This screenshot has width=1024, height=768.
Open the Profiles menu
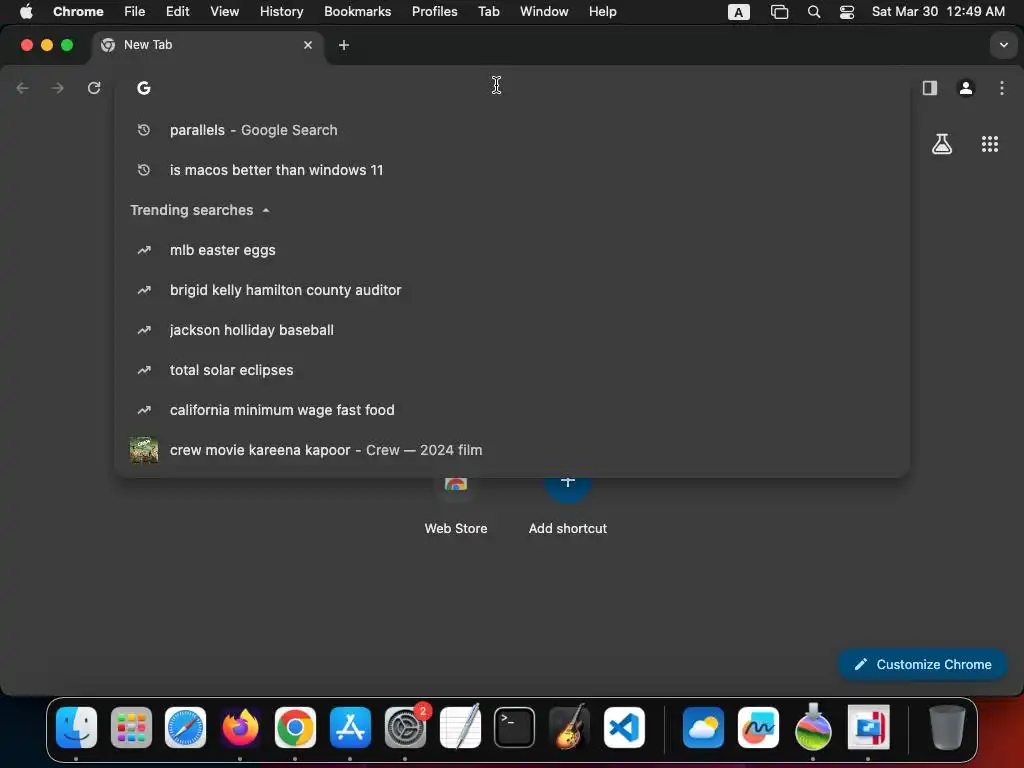[x=434, y=11]
